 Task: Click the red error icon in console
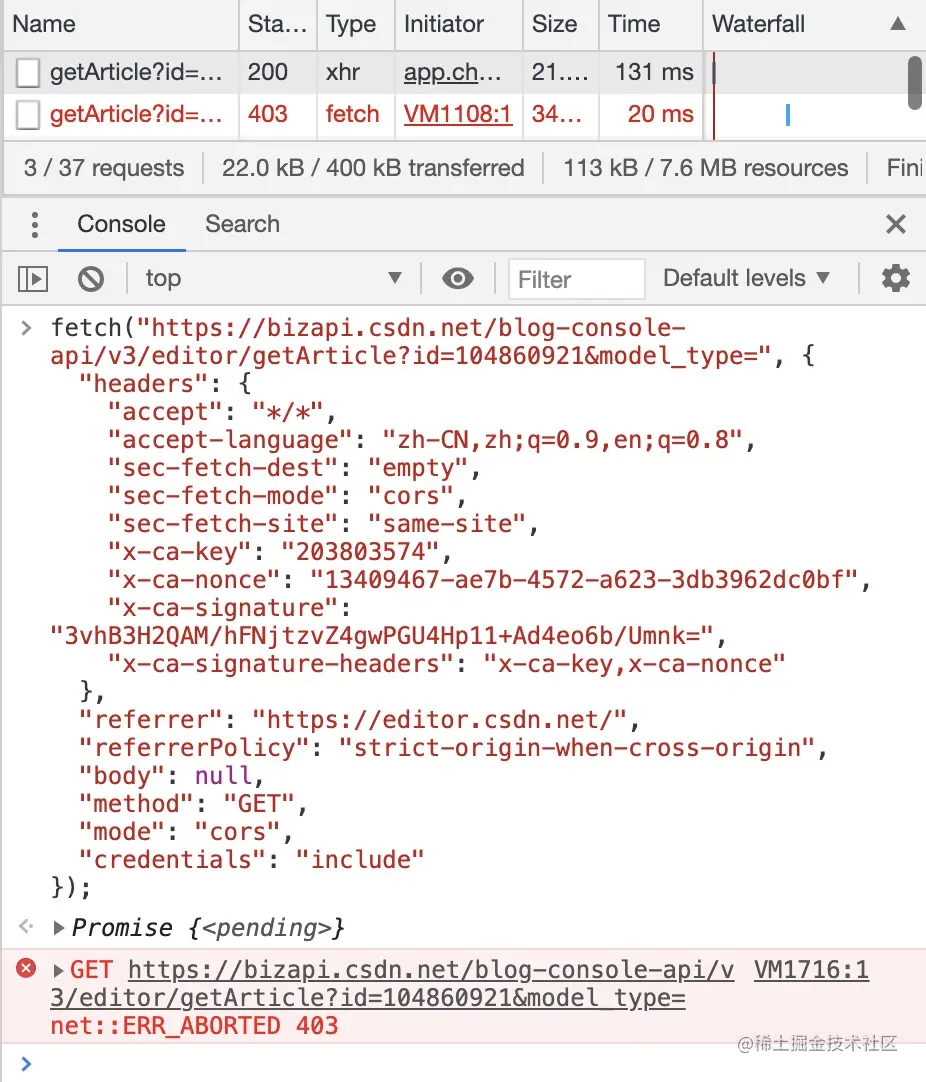(x=26, y=969)
